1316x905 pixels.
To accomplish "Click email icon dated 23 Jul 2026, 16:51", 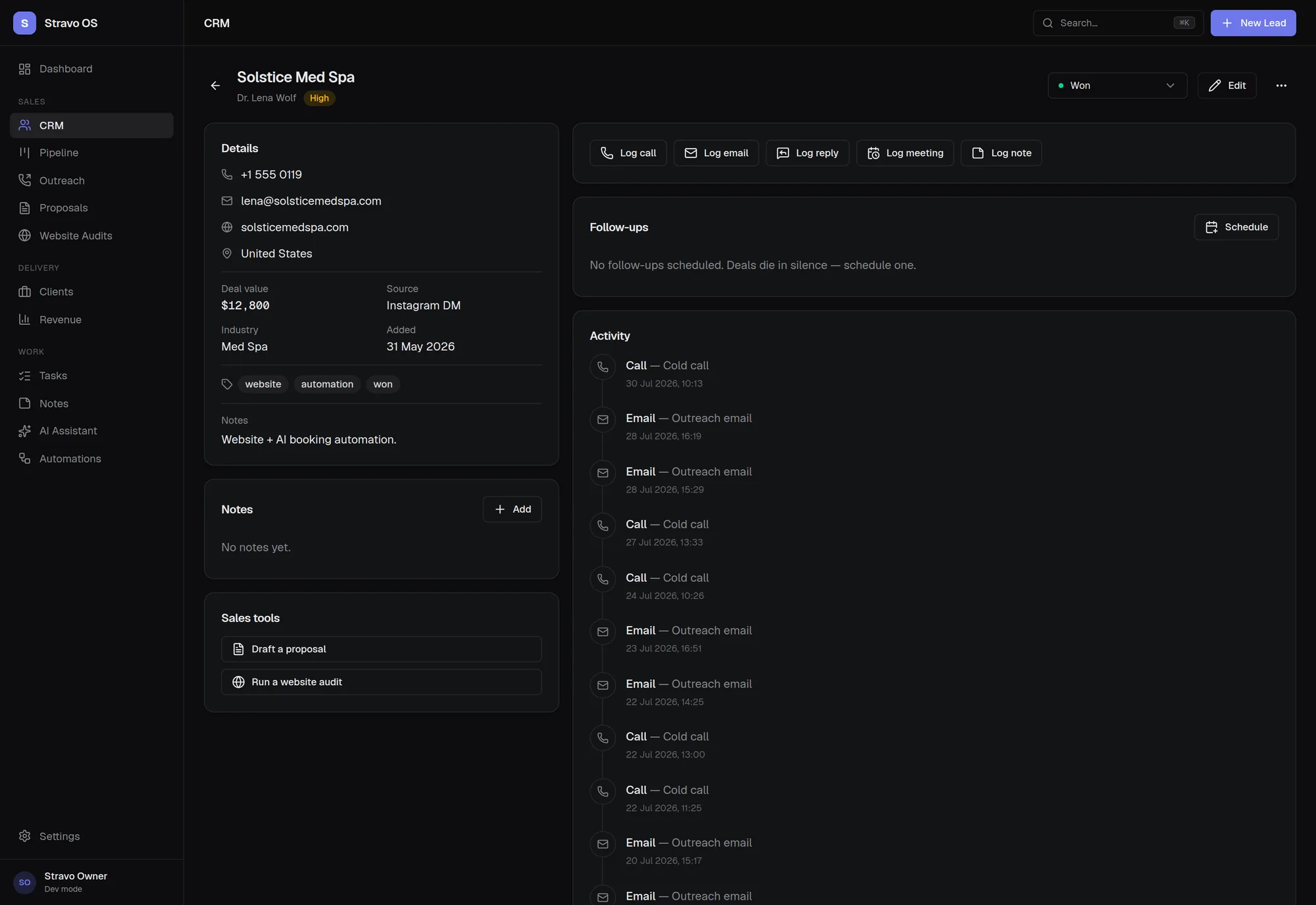I will [603, 632].
